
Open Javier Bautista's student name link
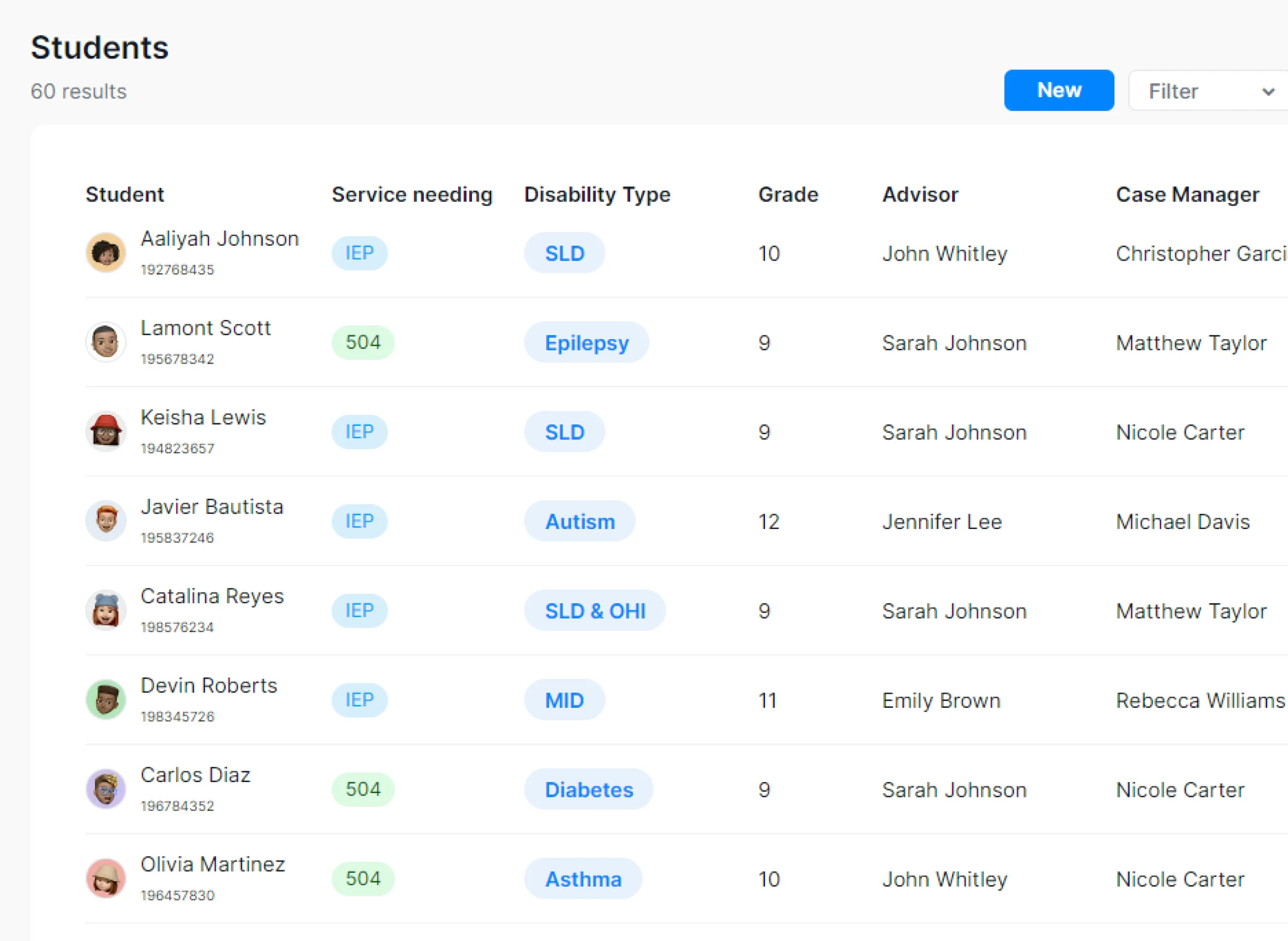(x=212, y=507)
